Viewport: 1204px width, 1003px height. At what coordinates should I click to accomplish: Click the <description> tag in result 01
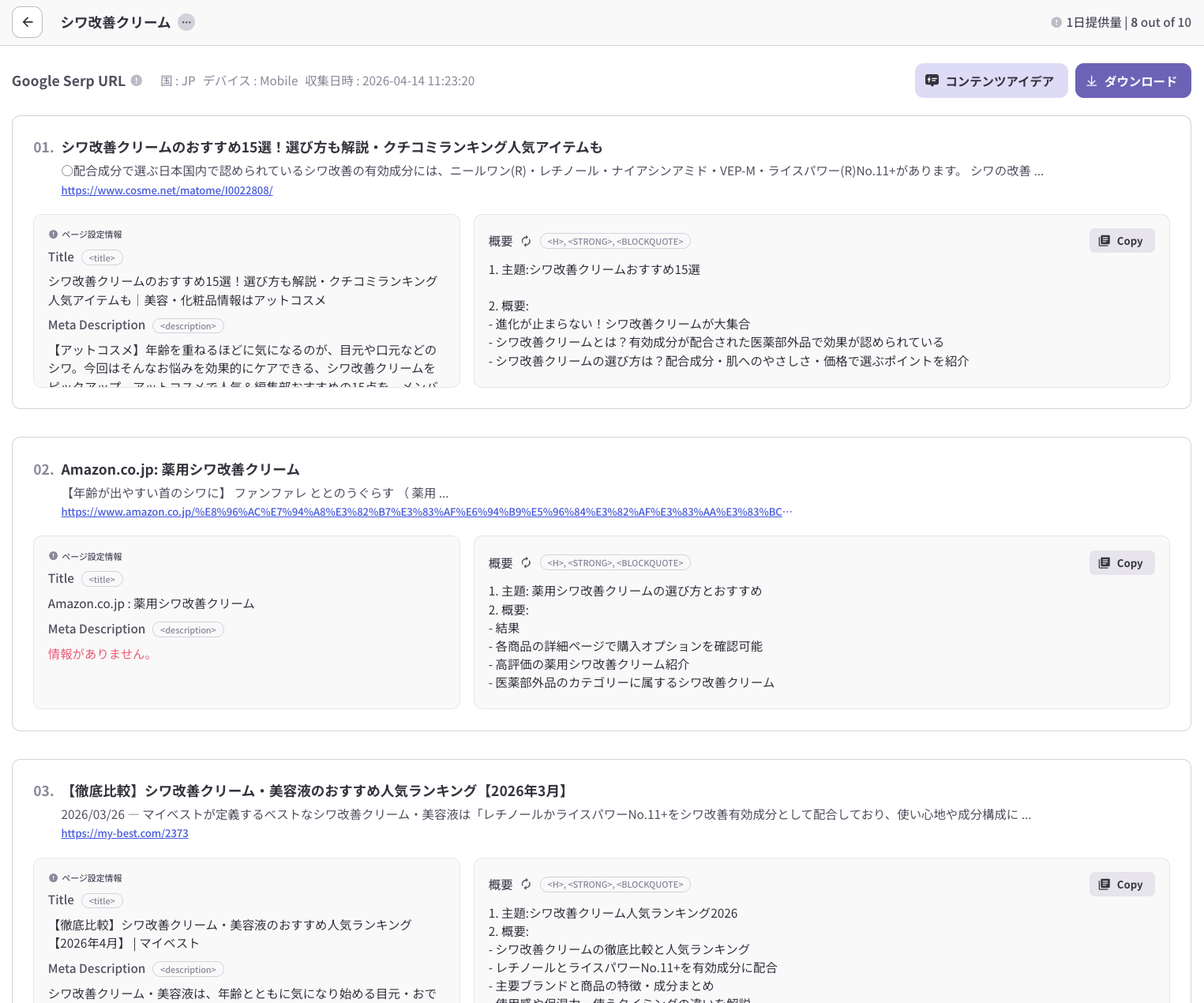coord(188,325)
